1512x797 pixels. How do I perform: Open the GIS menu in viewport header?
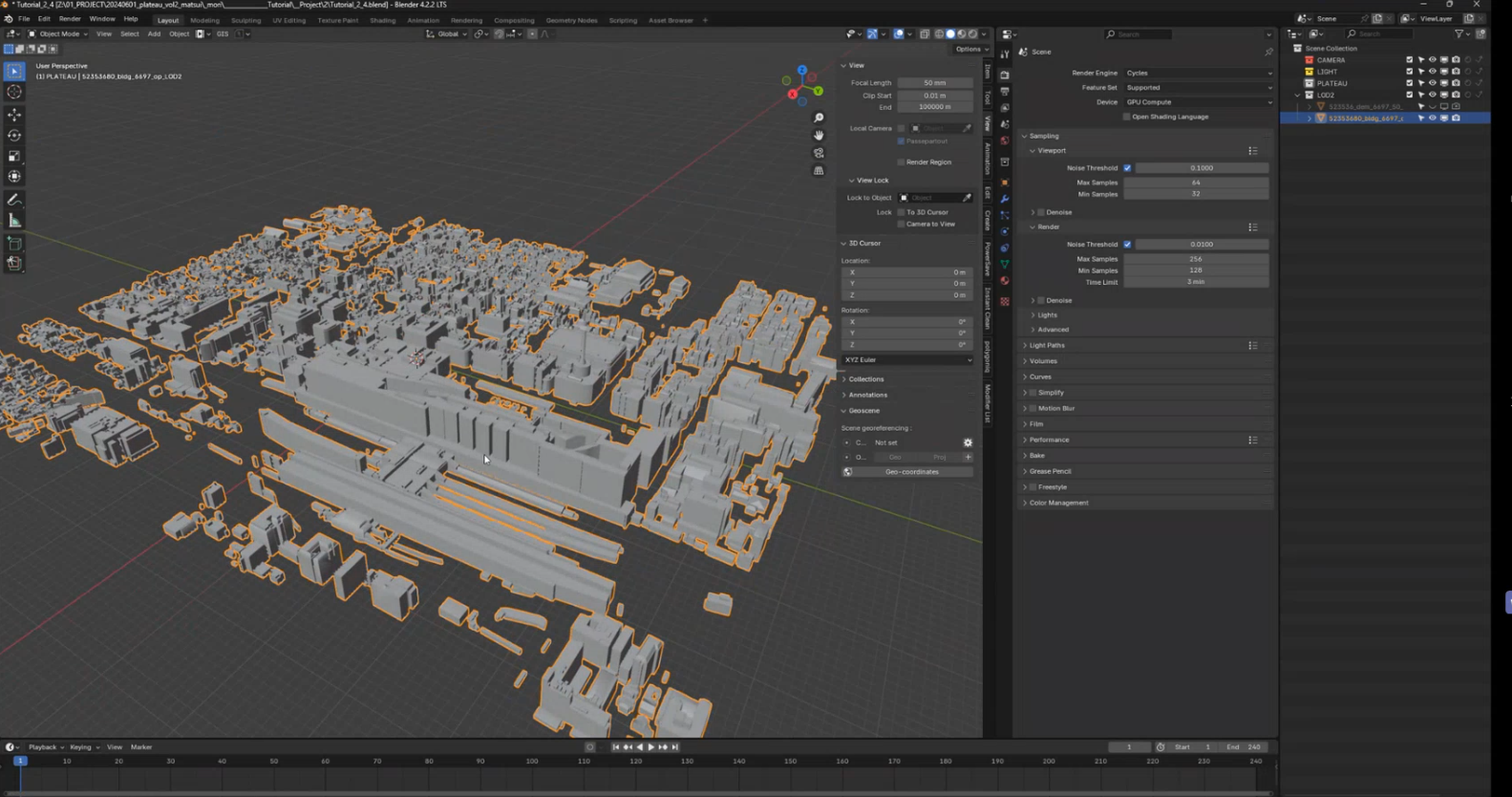[223, 34]
